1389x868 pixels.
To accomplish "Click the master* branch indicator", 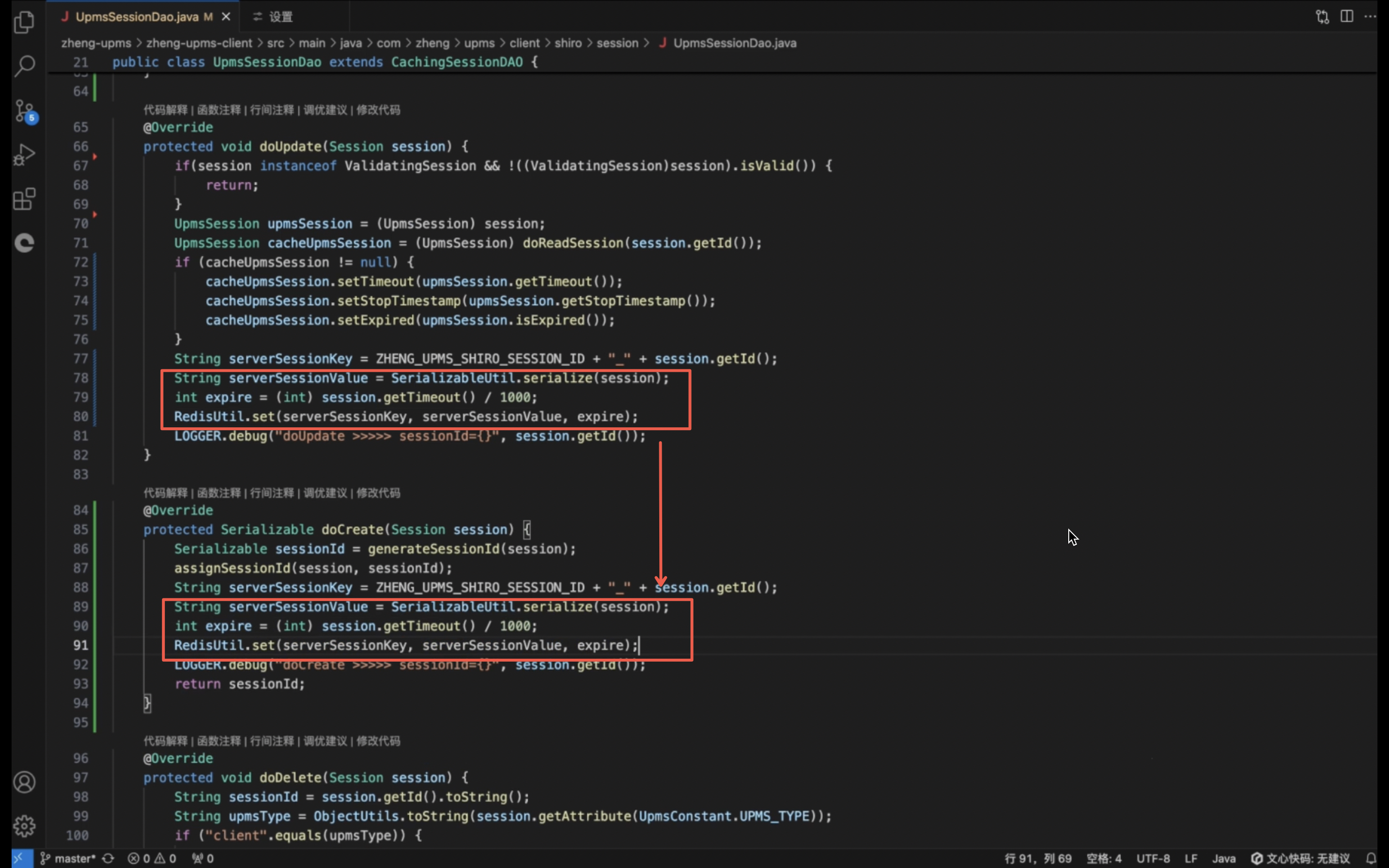I will (x=67, y=858).
